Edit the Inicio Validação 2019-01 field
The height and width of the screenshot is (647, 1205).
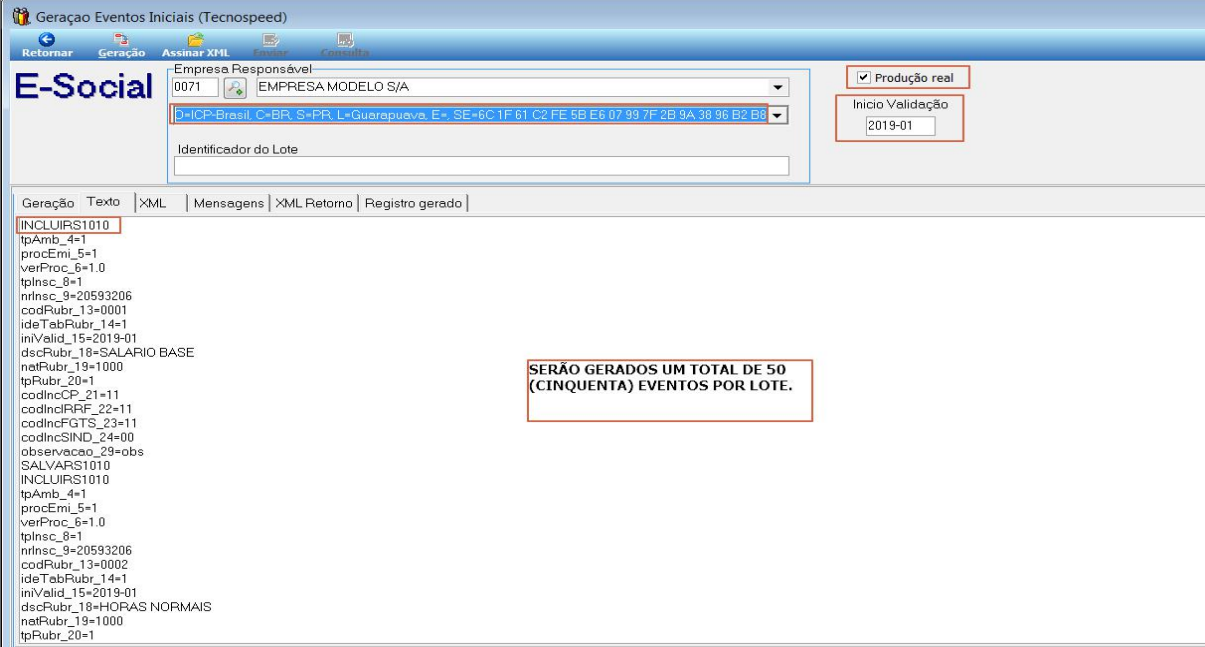(x=900, y=126)
